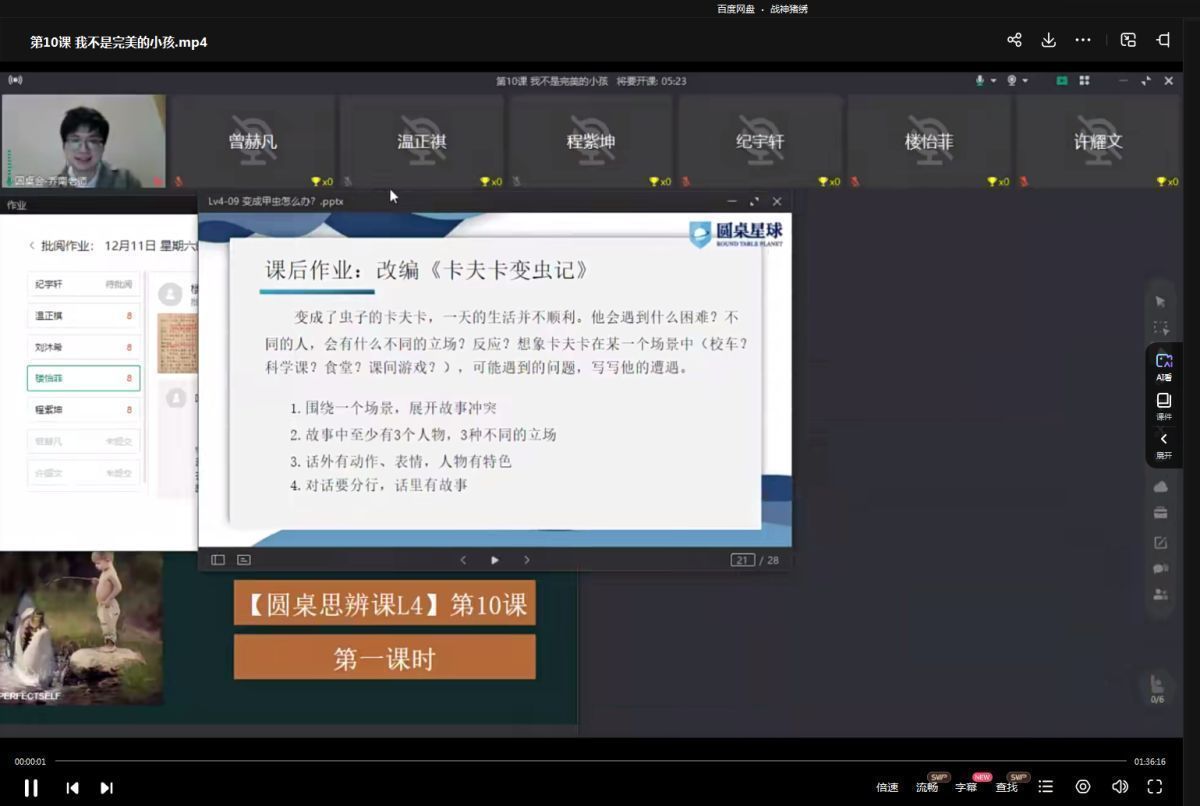1200x806 pixels.
Task: Go to the previous slide in the pptx viewer
Action: click(x=462, y=560)
